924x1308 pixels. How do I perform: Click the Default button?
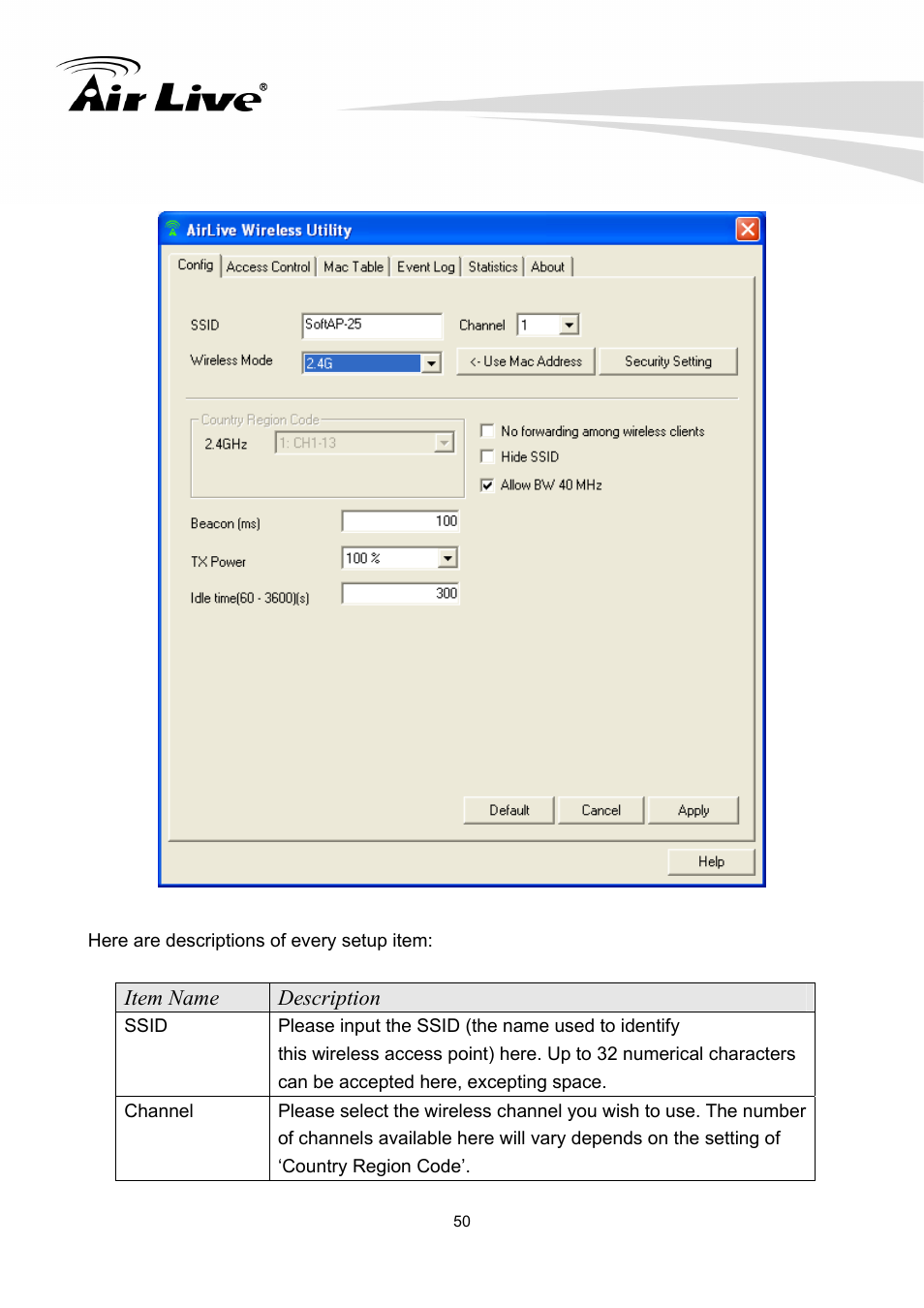pyautogui.click(x=509, y=810)
